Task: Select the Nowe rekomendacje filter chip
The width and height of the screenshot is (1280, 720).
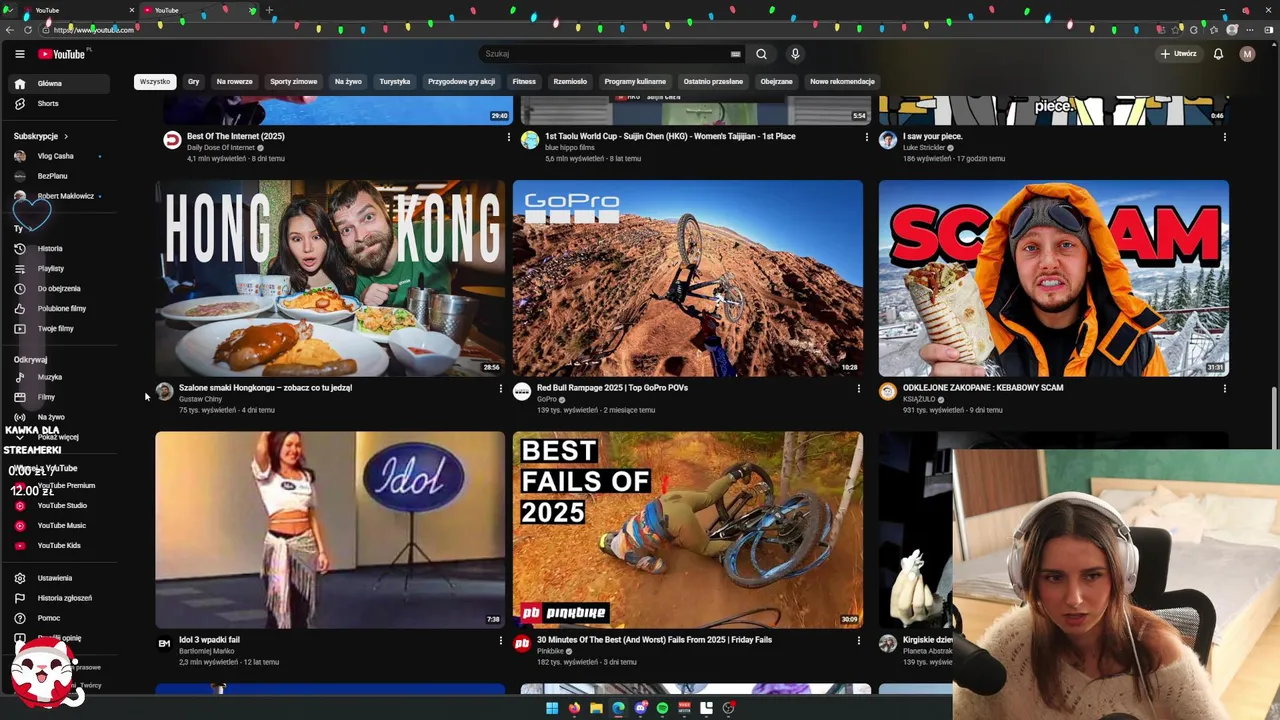Action: coord(842,82)
